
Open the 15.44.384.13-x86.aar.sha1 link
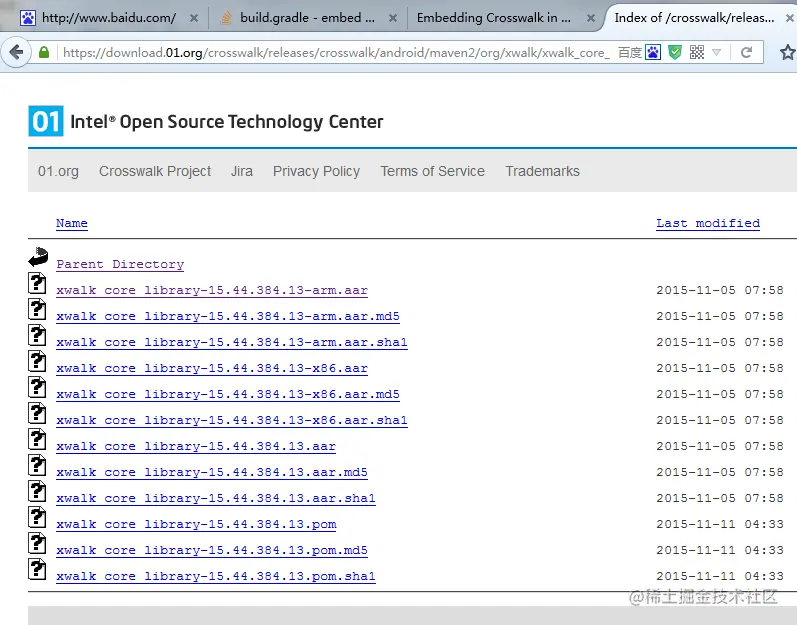pos(232,420)
